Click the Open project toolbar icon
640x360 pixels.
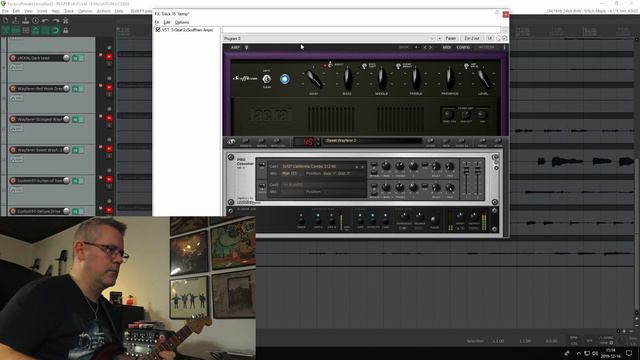[x=16, y=20]
